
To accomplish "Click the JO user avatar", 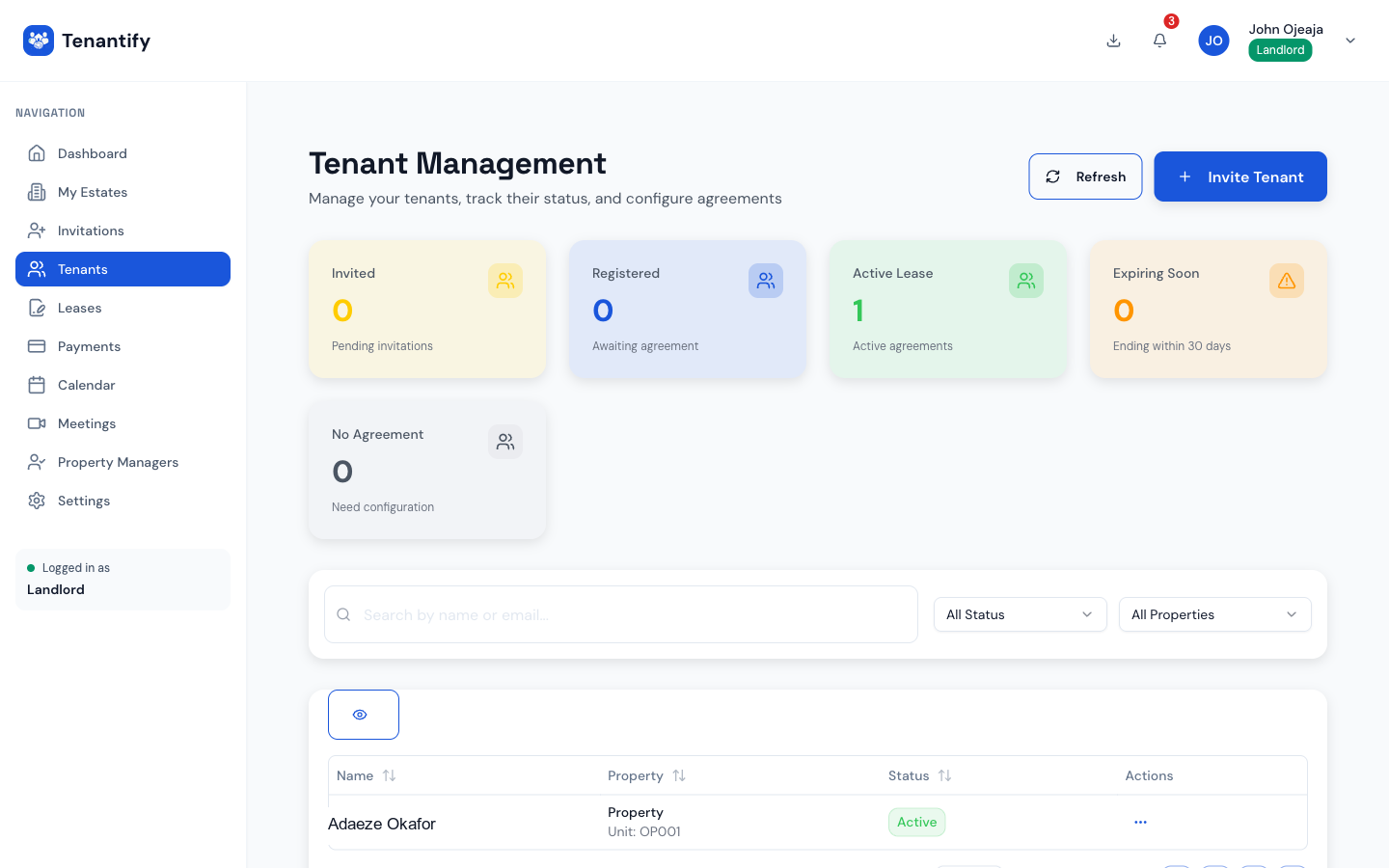I will [1213, 41].
